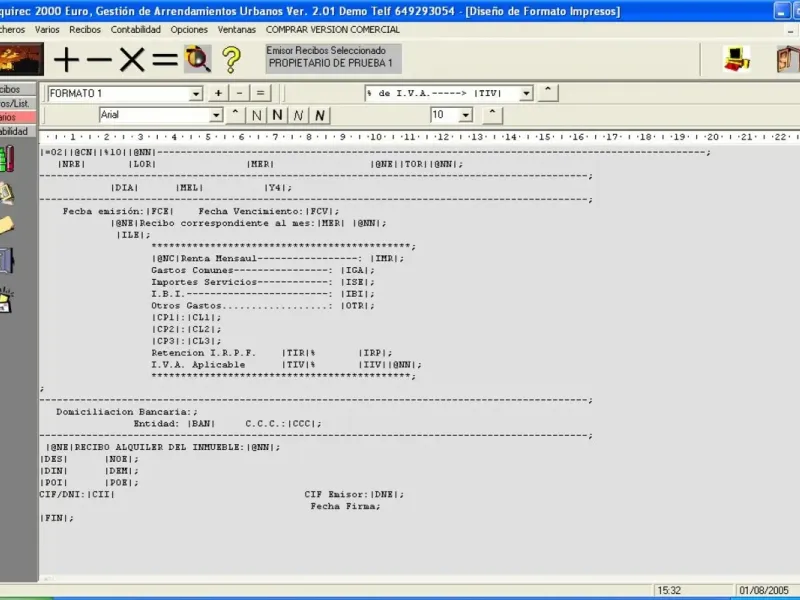Click the blue book sidebar icon
Image resolution: width=800 pixels, height=600 pixels.
[x=7, y=260]
